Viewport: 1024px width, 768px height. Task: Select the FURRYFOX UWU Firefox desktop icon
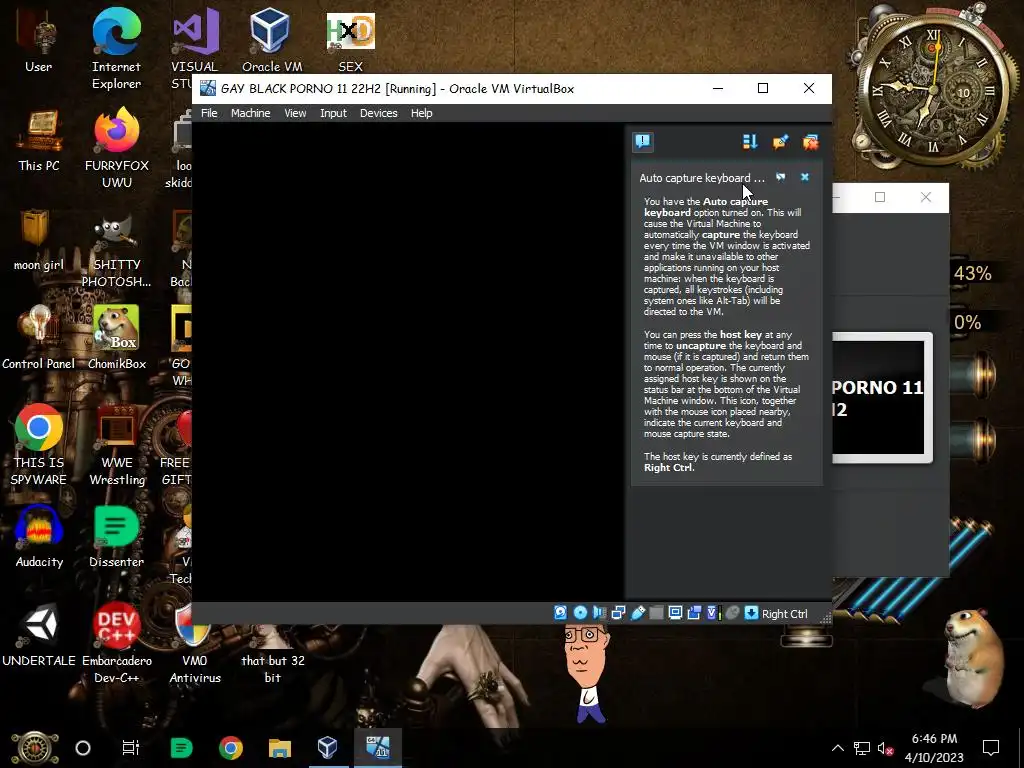[116, 148]
